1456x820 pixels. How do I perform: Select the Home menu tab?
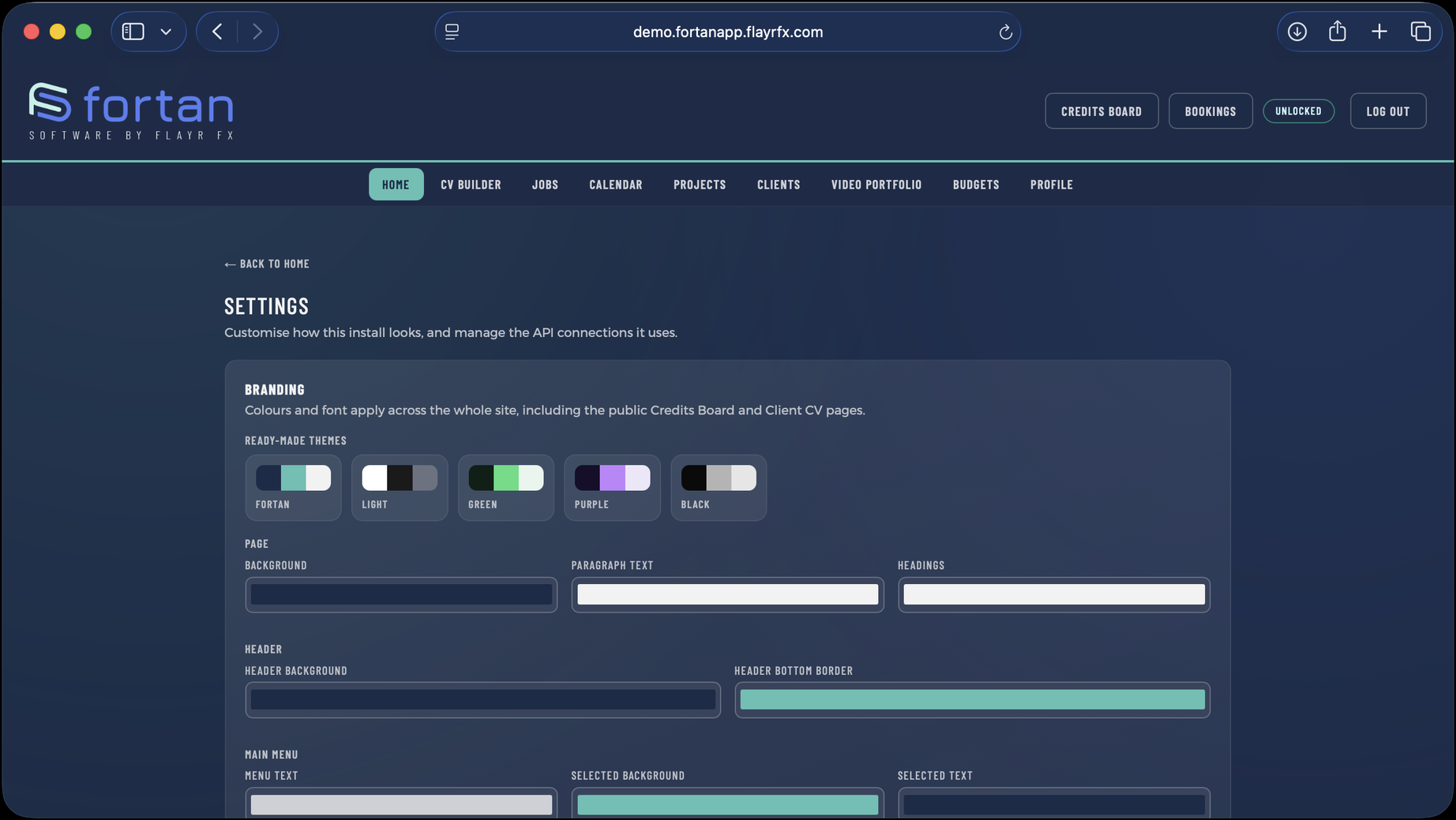396,185
